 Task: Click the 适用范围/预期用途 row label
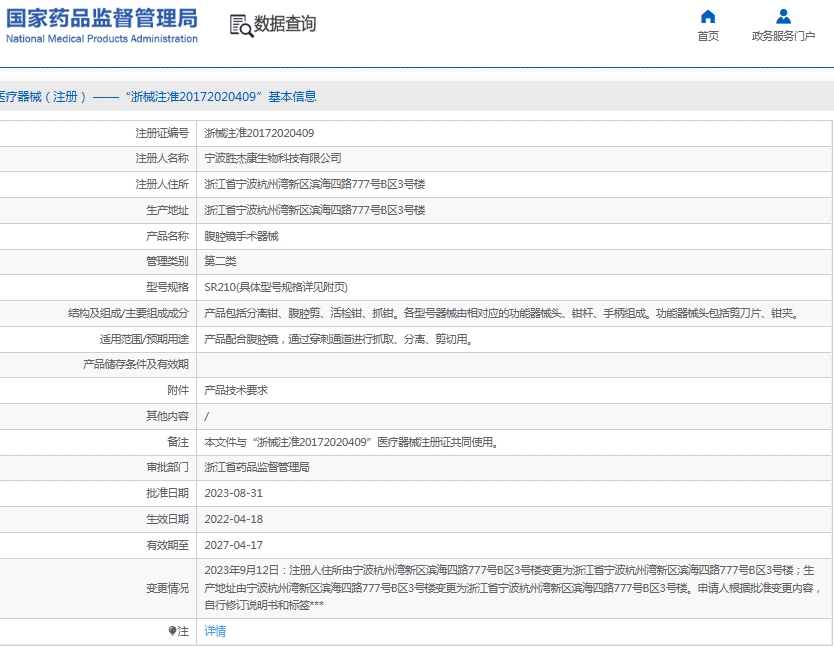pyautogui.click(x=144, y=339)
